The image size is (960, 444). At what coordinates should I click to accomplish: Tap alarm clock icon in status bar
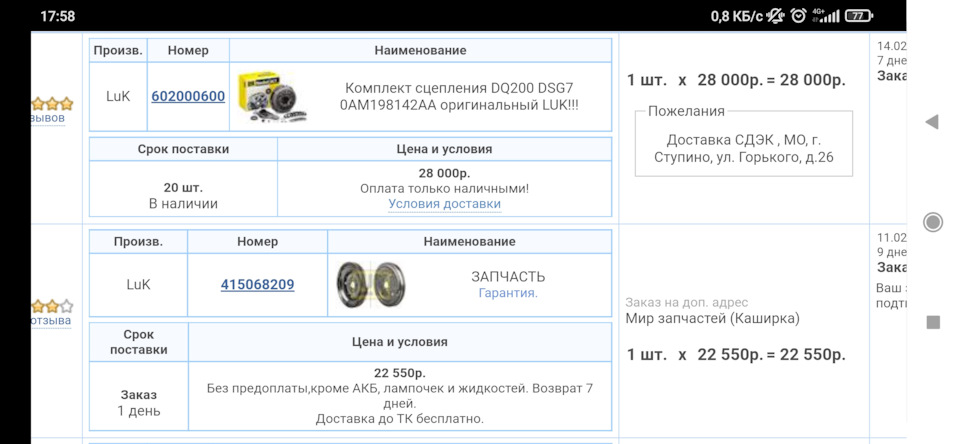click(x=798, y=16)
